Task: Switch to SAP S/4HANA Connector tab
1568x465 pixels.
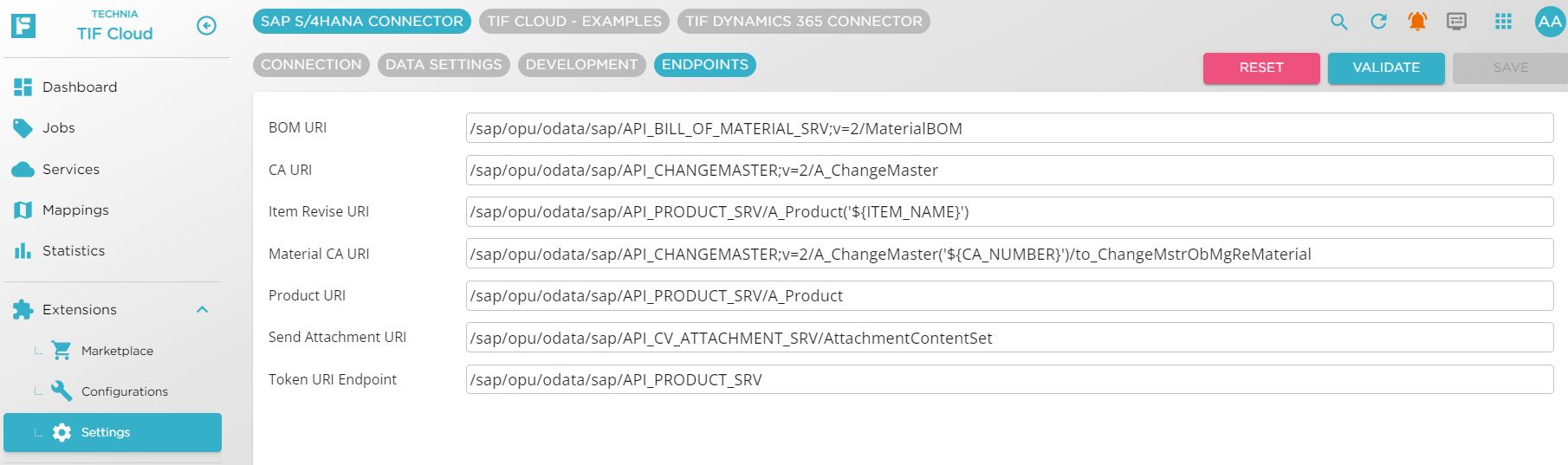Action: 362,21
